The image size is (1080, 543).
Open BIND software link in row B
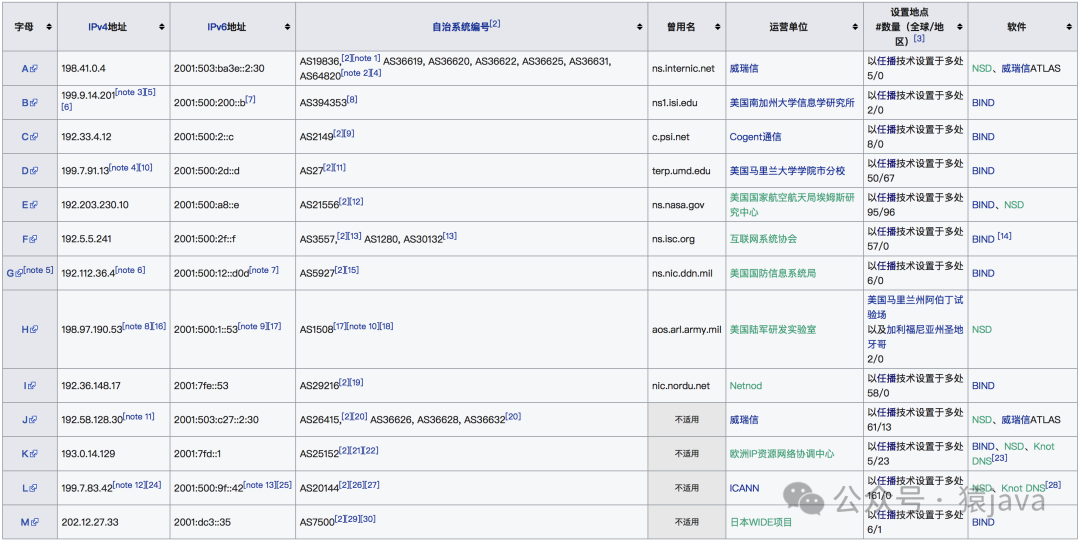[983, 103]
